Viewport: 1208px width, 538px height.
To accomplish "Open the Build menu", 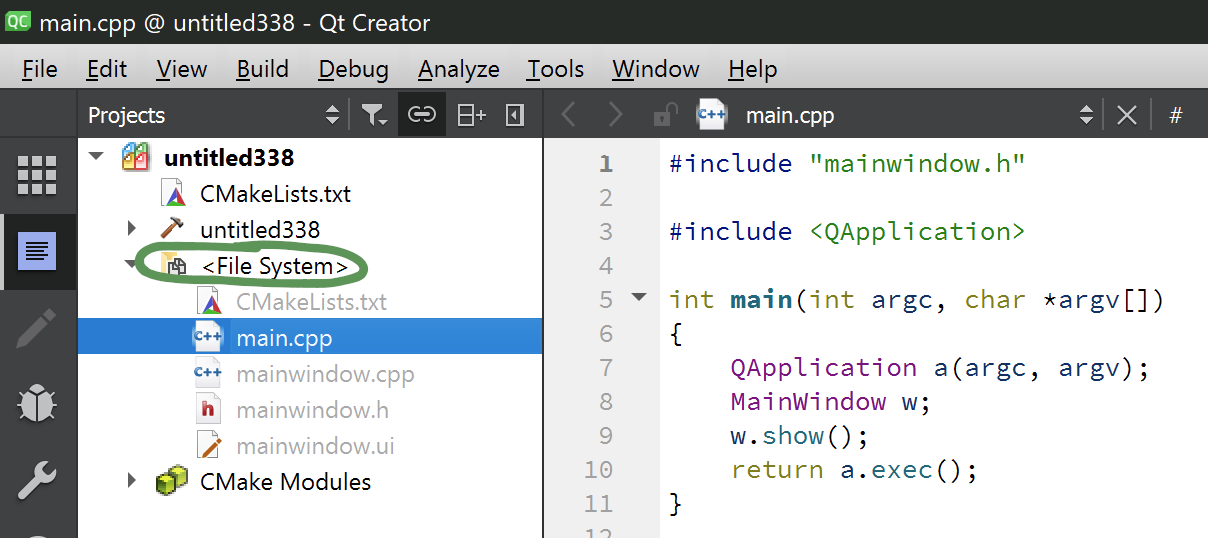I will pyautogui.click(x=262, y=69).
